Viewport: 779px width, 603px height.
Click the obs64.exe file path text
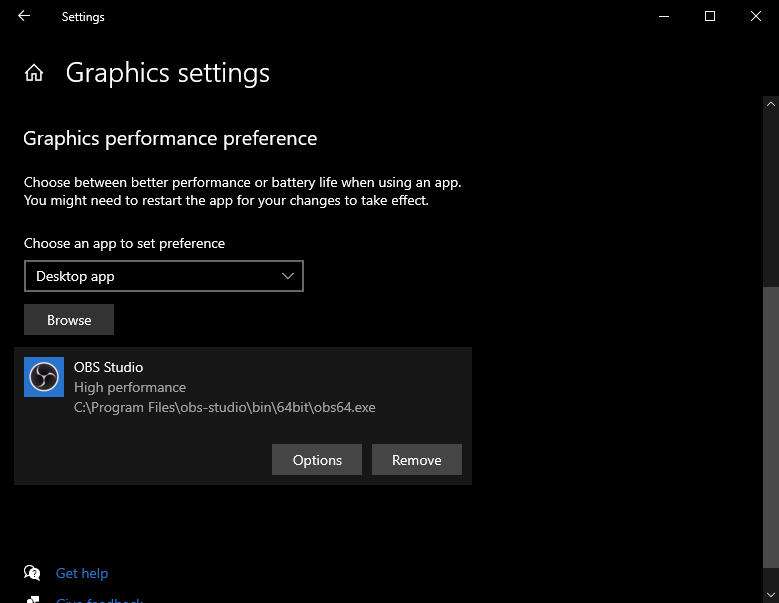point(225,407)
